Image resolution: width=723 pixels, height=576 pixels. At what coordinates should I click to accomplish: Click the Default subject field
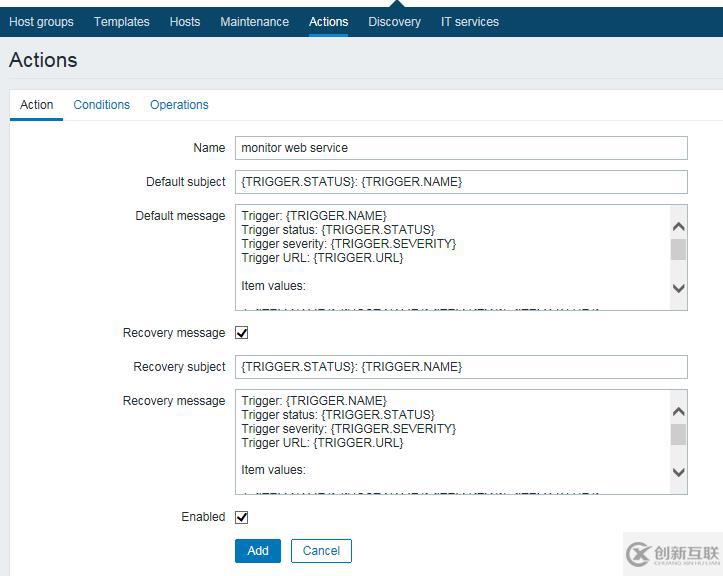coord(461,182)
